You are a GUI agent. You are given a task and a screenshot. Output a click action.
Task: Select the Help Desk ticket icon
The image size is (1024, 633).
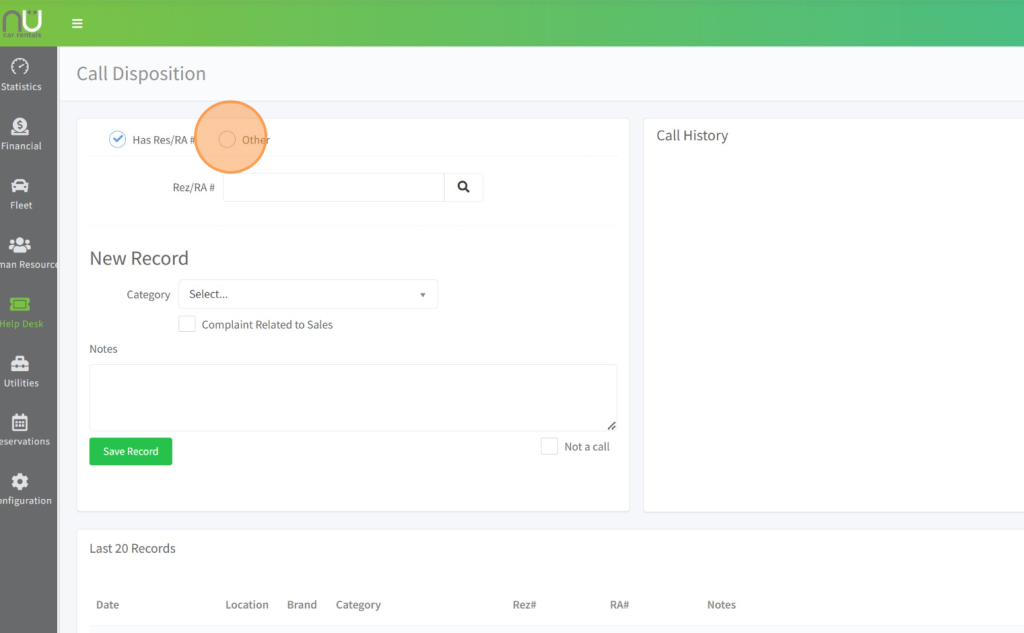tap(20, 304)
